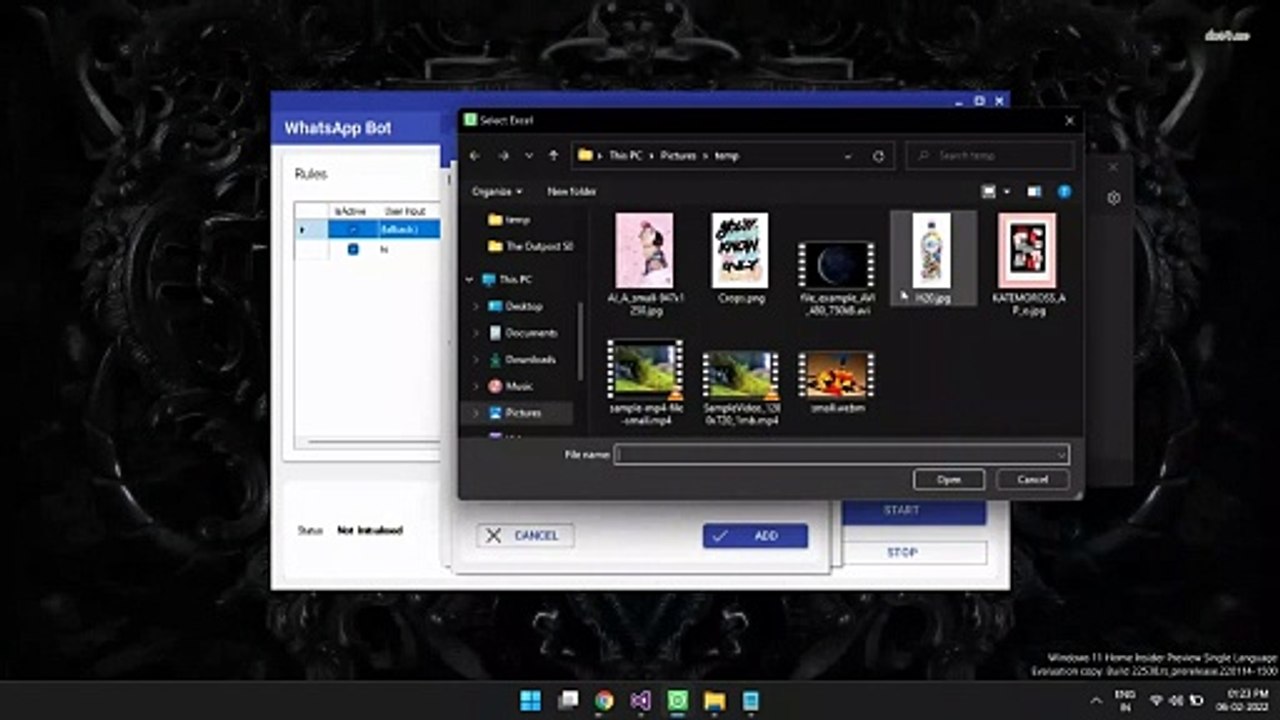The image size is (1280, 720).
Task: Go forward in the file dialog
Action: point(504,156)
